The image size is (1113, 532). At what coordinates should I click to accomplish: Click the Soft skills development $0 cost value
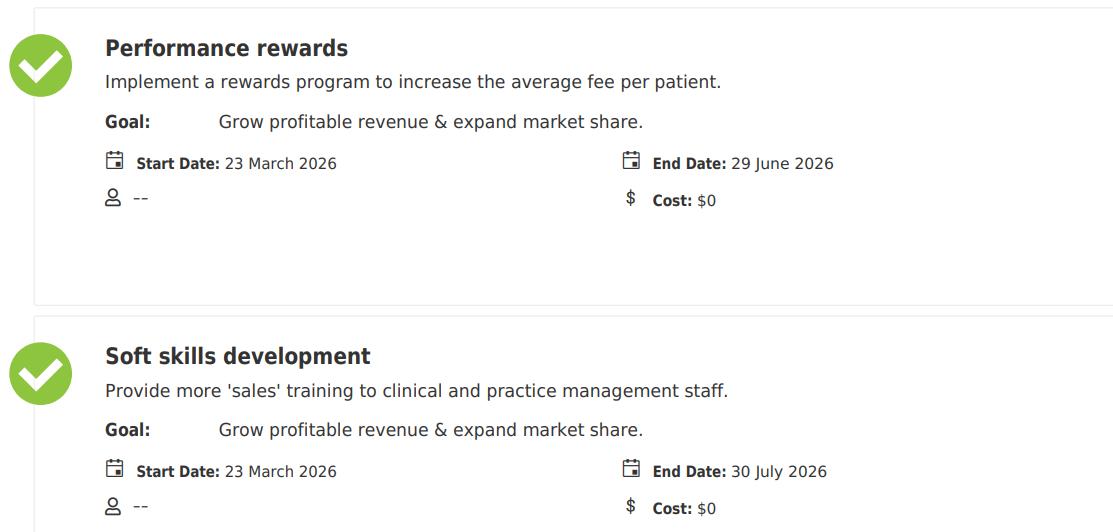coord(706,509)
